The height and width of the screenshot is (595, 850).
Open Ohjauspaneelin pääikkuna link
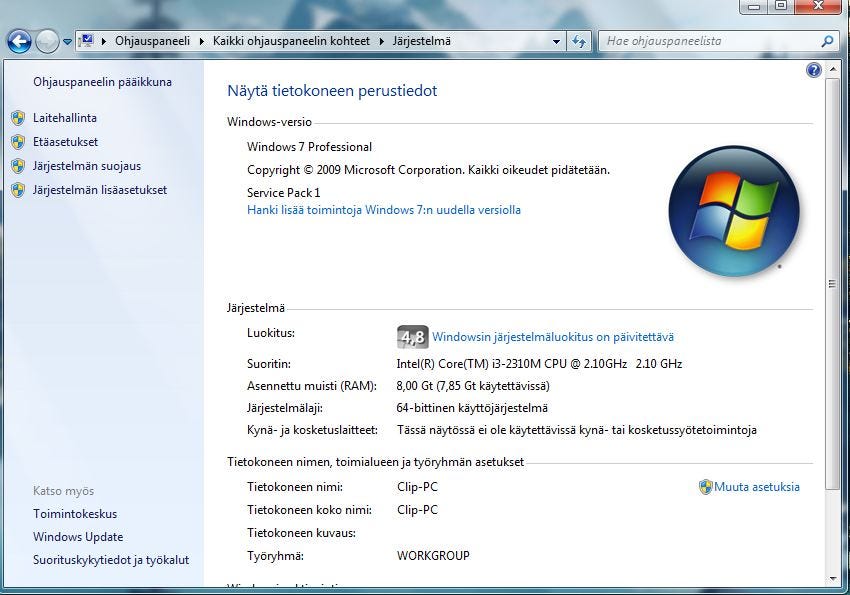[102, 82]
